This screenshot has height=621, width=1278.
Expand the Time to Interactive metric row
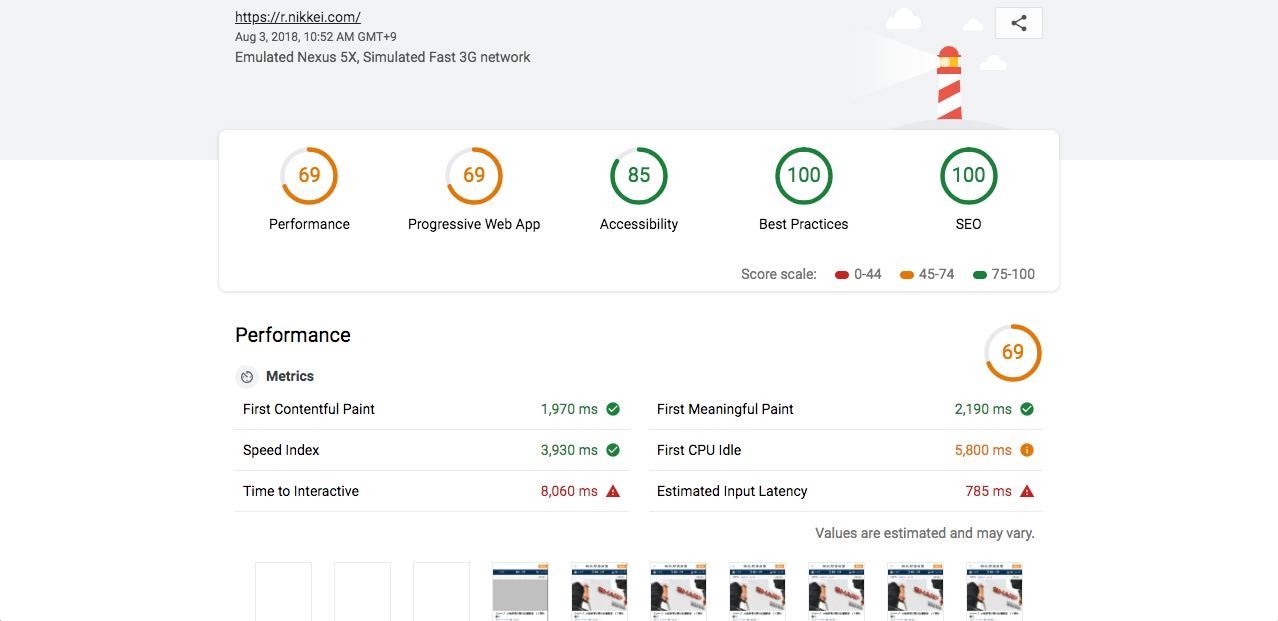[432, 491]
